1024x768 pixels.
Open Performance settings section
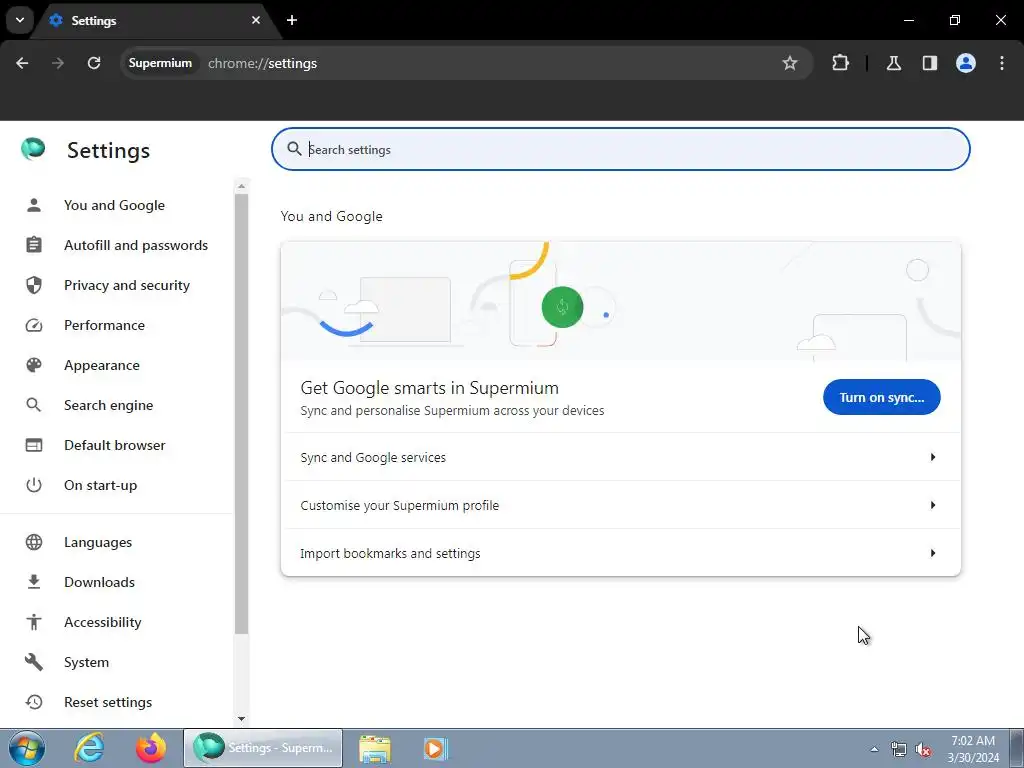(x=104, y=325)
